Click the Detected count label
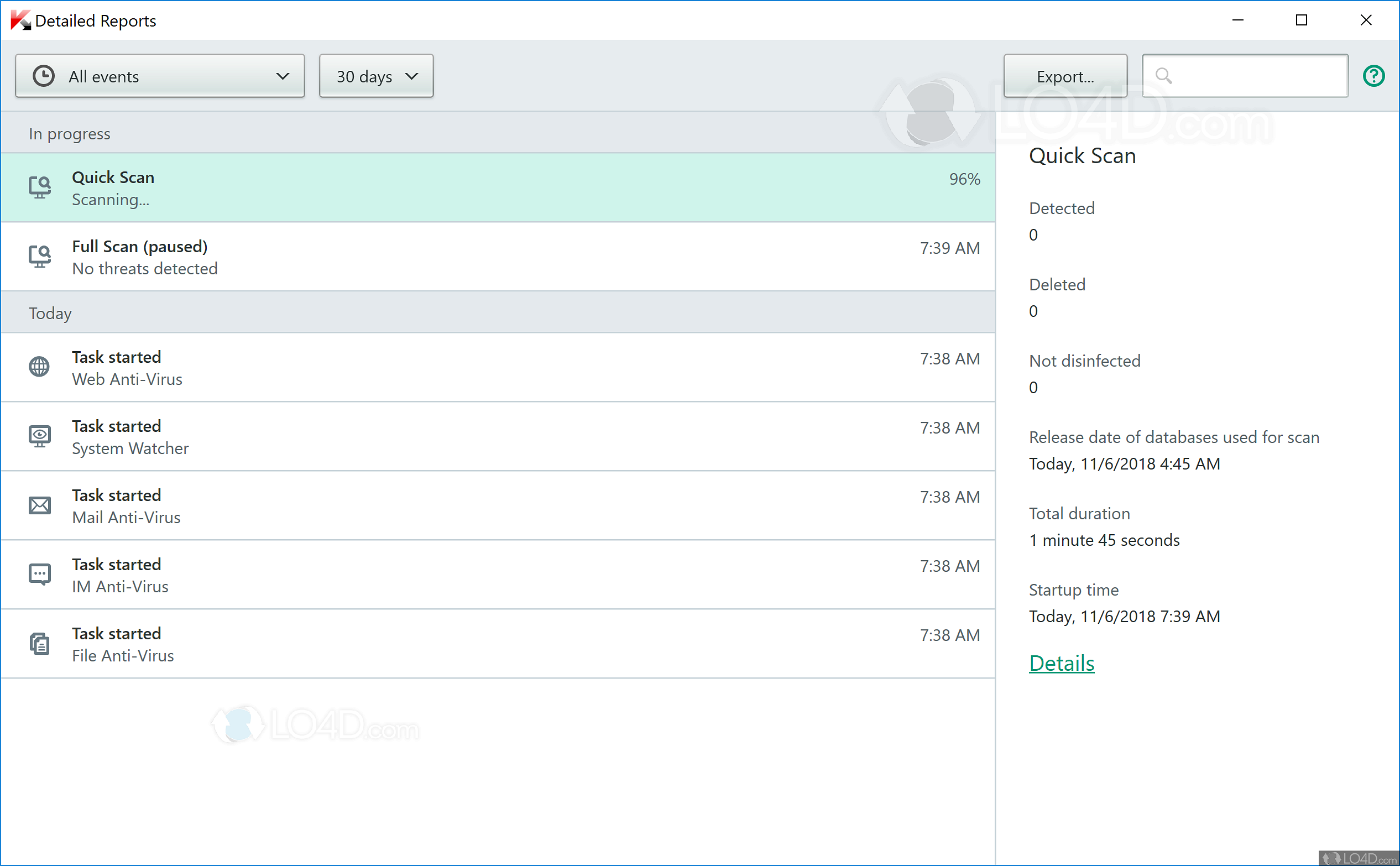The image size is (1400, 866). click(x=1062, y=208)
